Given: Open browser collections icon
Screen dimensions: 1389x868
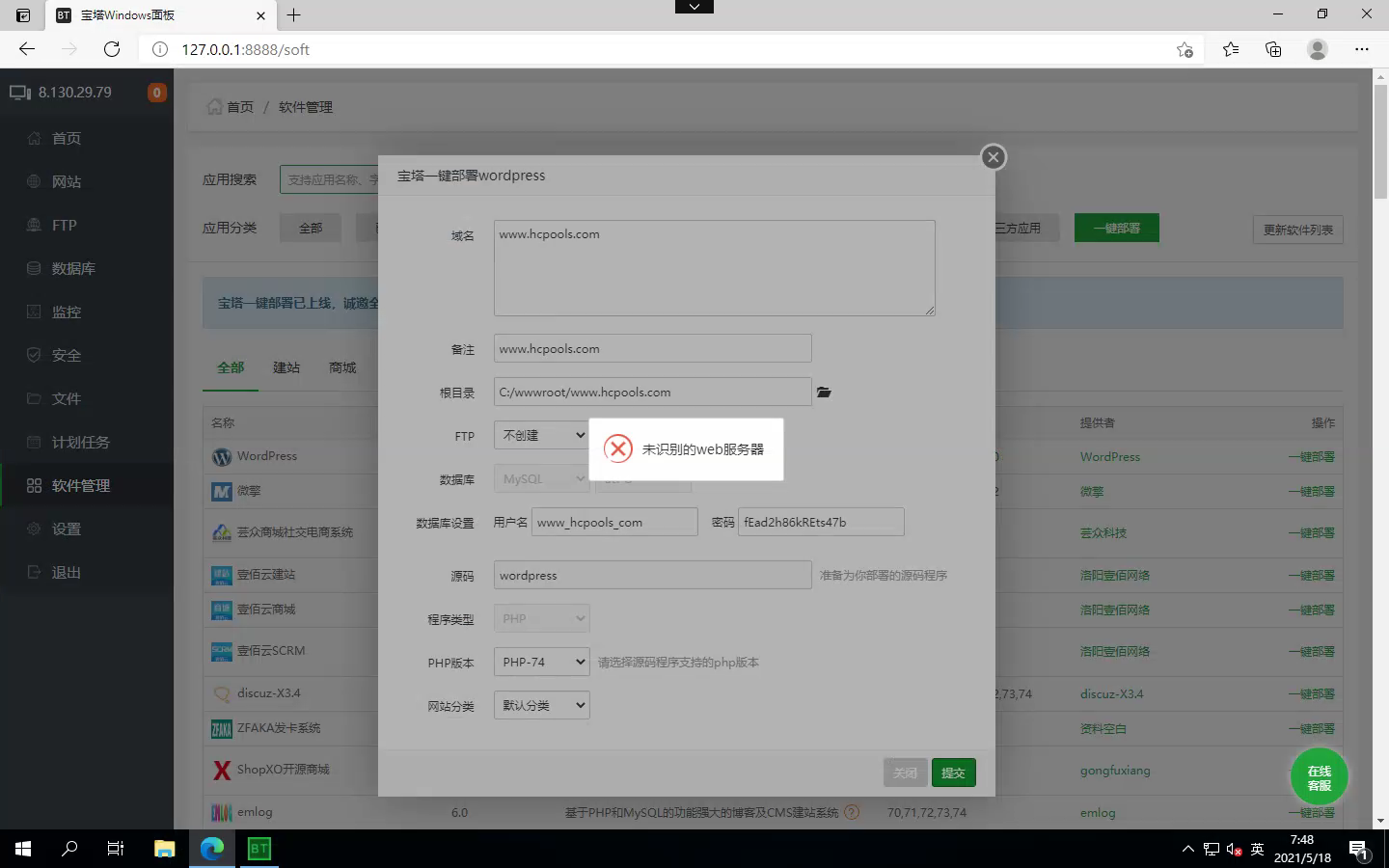Looking at the screenshot, I should (x=1273, y=49).
